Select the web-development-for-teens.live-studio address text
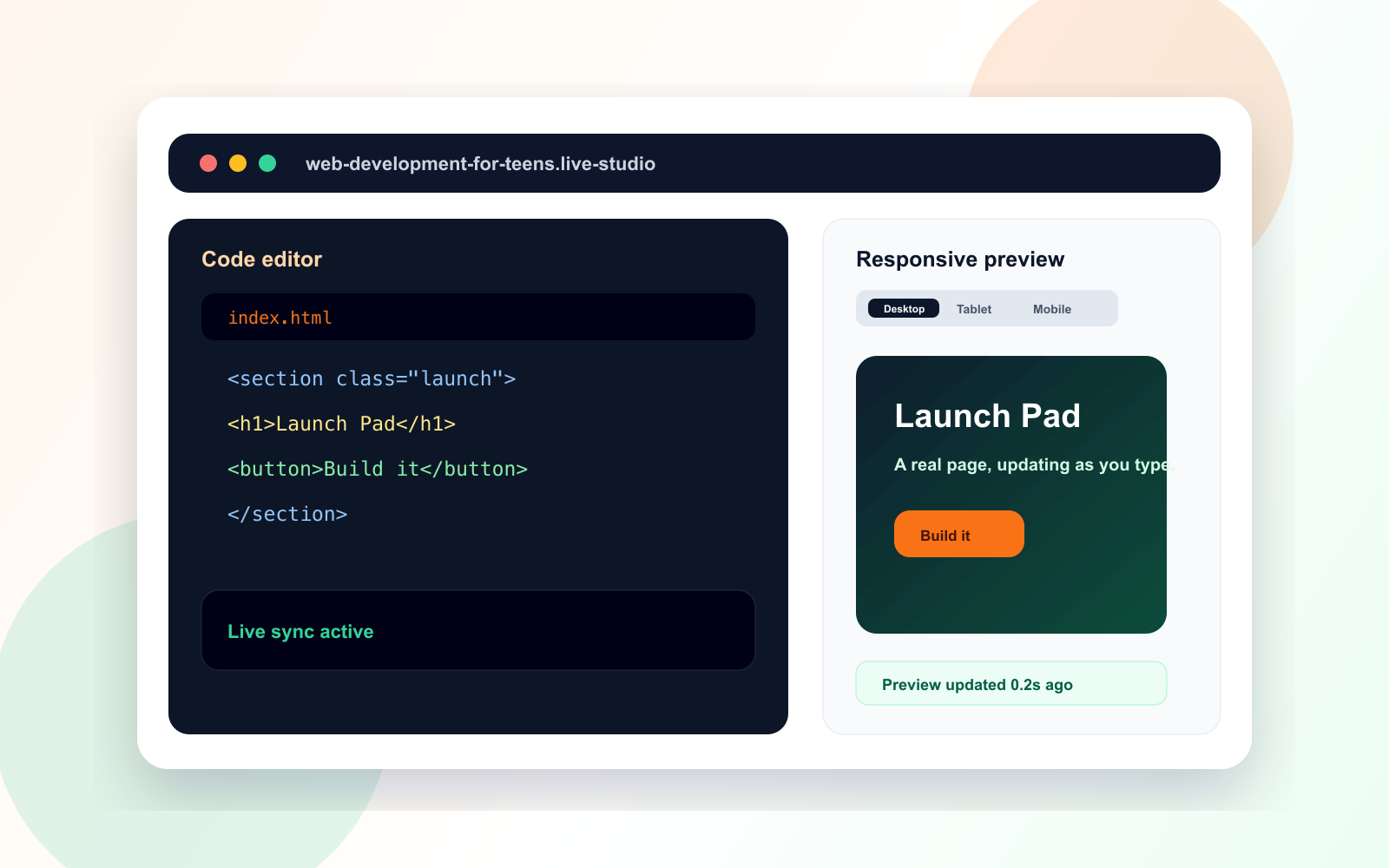1389x868 pixels. click(480, 164)
